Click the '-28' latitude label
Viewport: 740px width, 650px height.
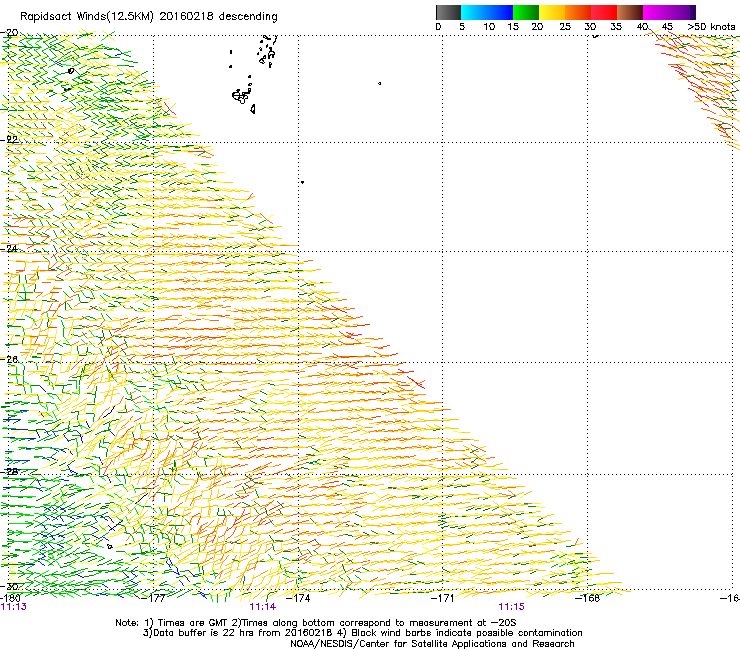click(10, 472)
